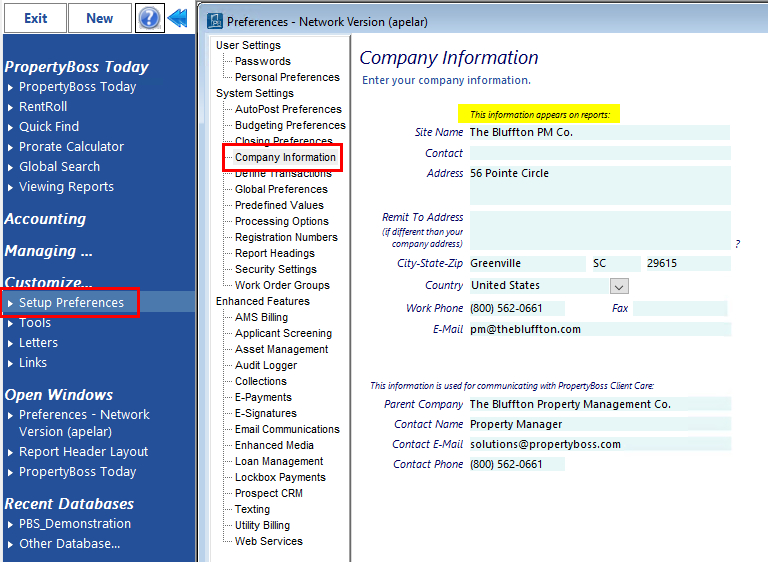Select Texting tree item
Screen dimensions: 768x562
click(x=252, y=510)
